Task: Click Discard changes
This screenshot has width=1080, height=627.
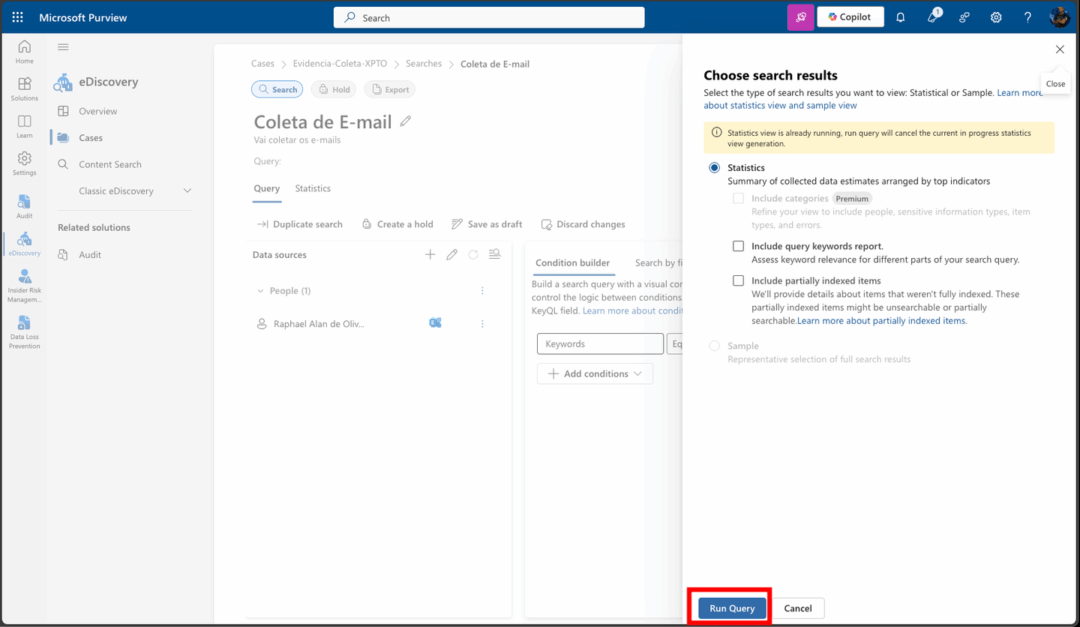Action: (x=583, y=224)
